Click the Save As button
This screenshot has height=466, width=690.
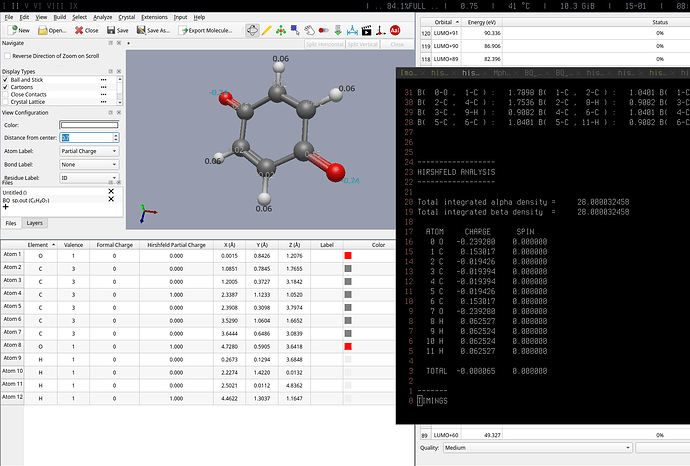coord(152,31)
